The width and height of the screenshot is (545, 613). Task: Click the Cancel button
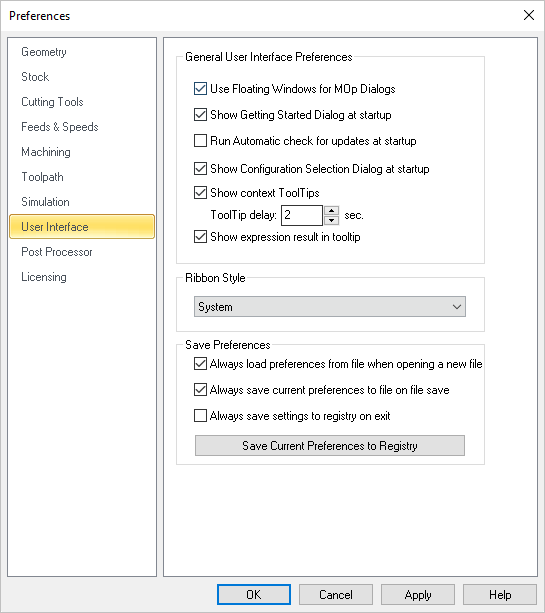pos(336,595)
